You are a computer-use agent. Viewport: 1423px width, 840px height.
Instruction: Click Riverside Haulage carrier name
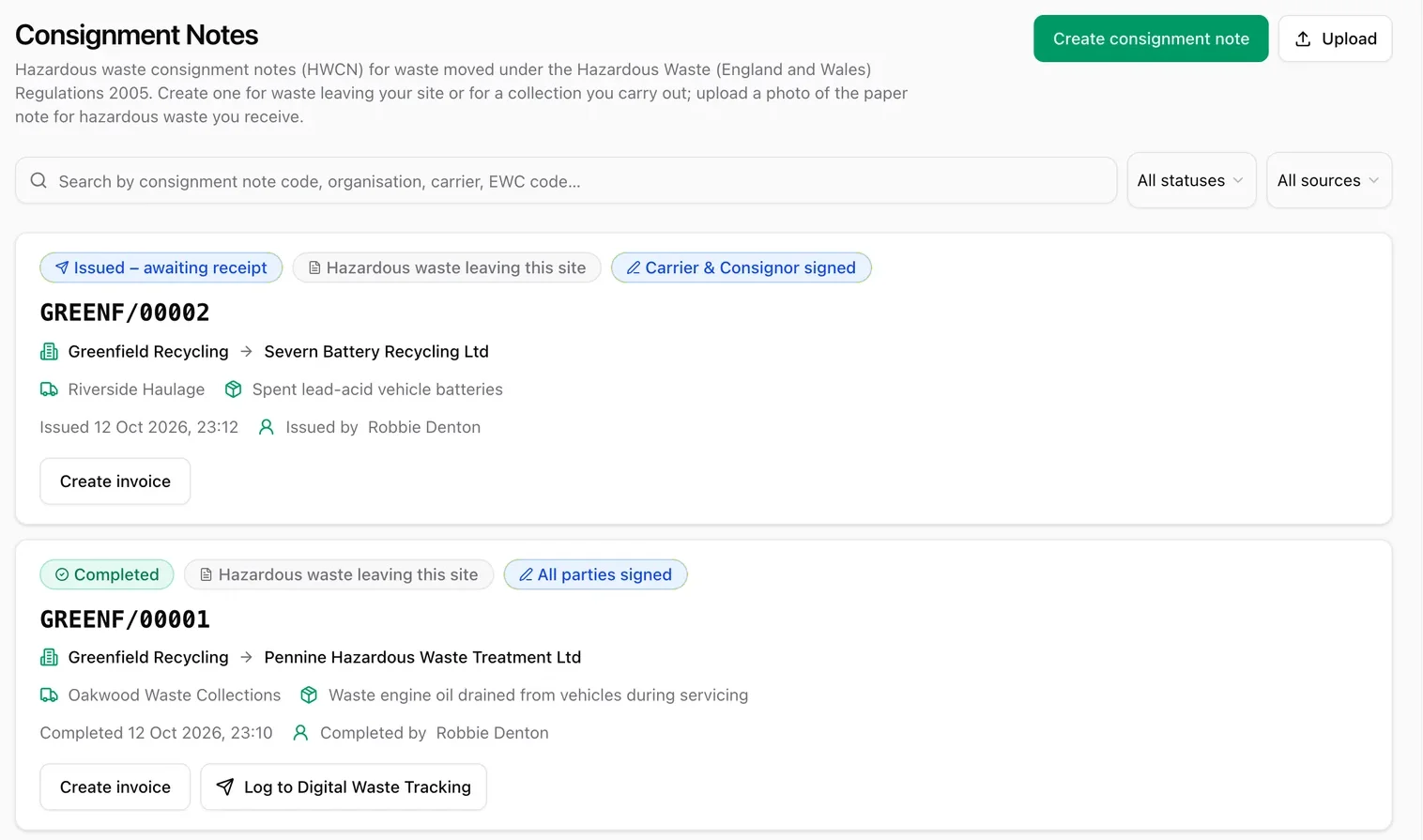[136, 389]
